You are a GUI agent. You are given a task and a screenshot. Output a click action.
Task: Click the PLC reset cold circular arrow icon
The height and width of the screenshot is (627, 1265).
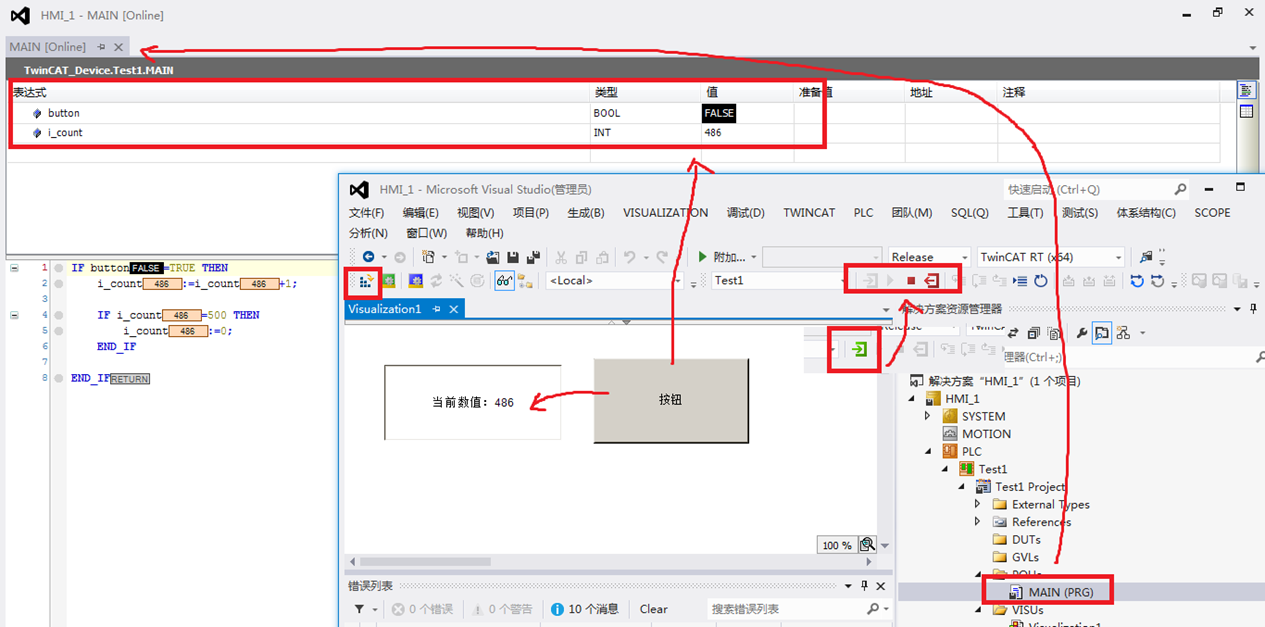(x=1041, y=281)
